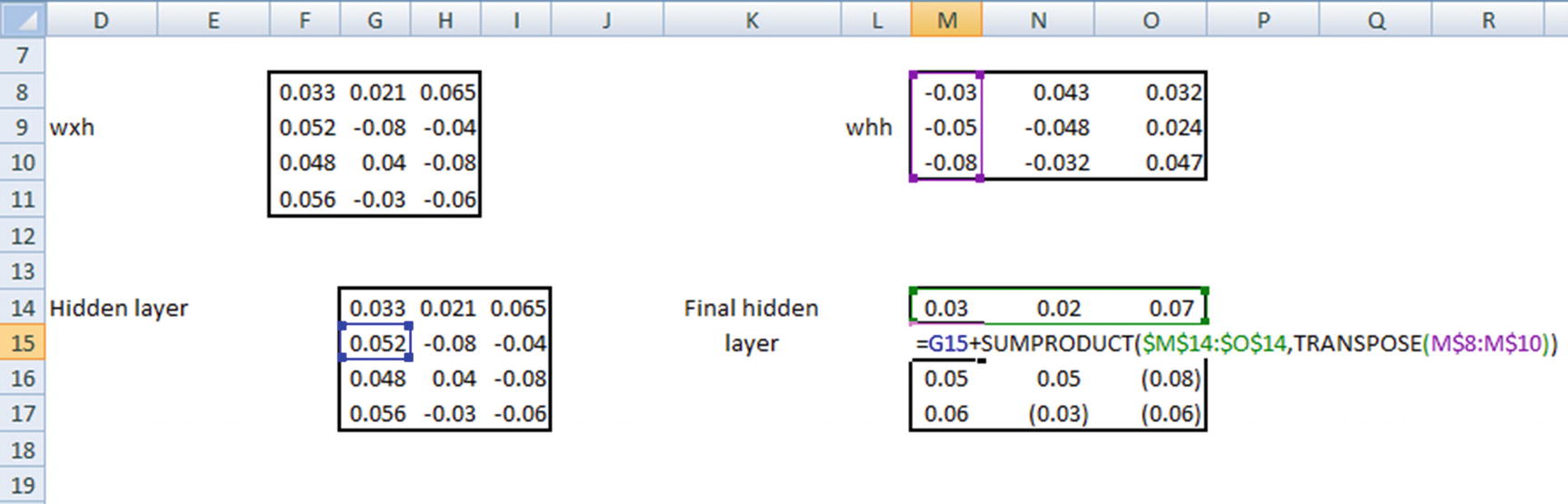Select column D header
Viewport: 1568px width, 504px height.
(101, 19)
